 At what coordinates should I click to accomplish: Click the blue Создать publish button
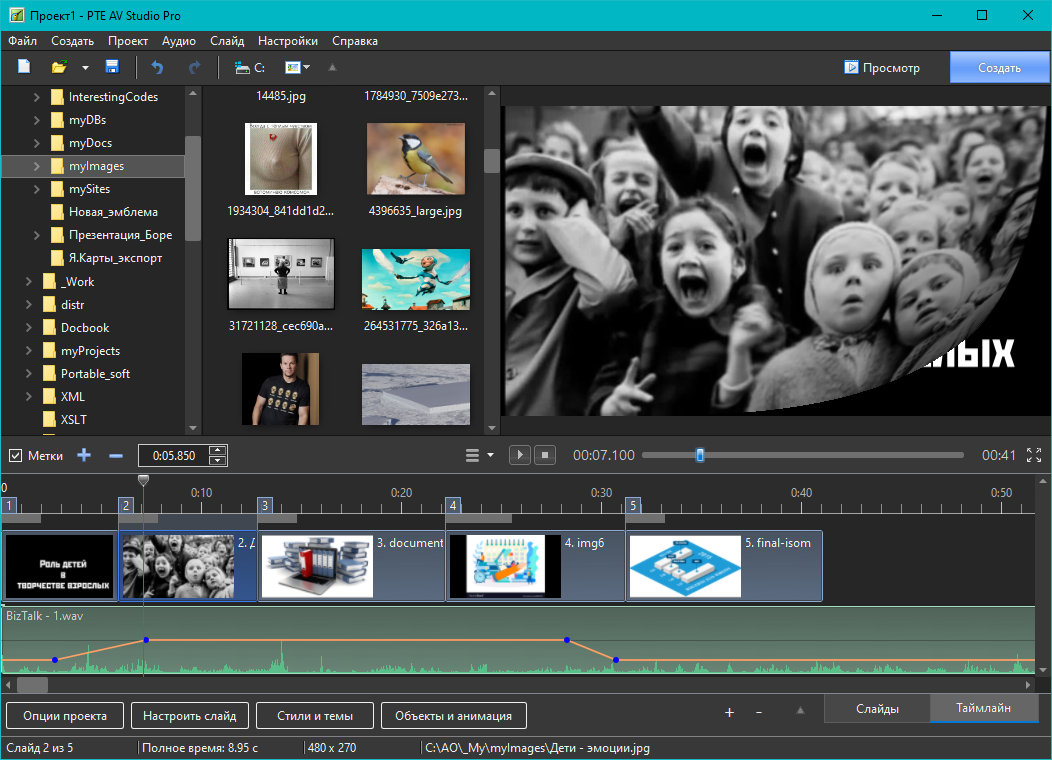click(999, 68)
